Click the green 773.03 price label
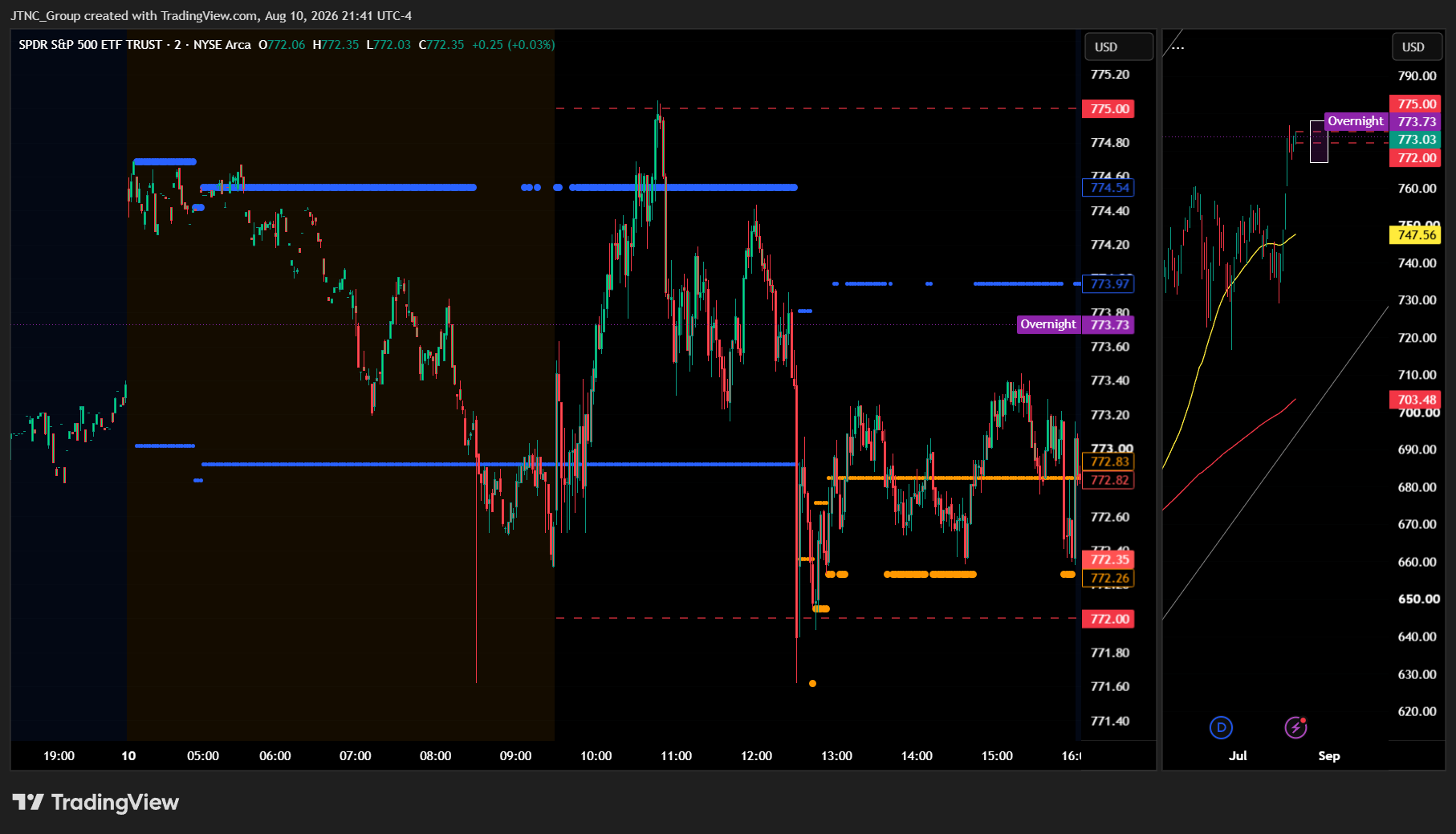This screenshot has height=834, width=1456. (1417, 139)
